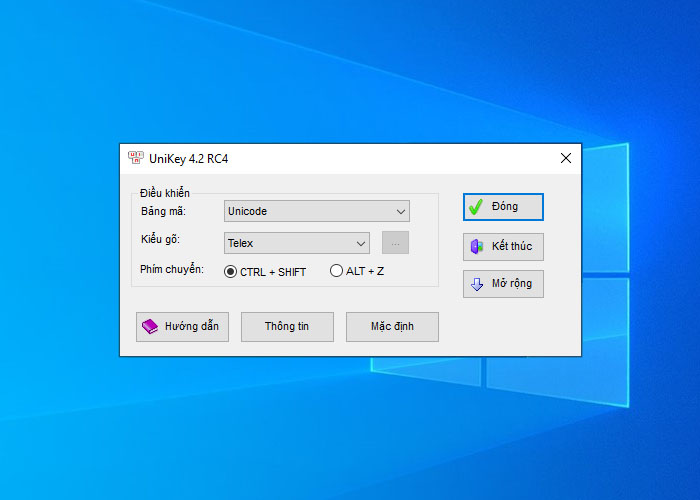Open the Bảng mã Unicode dropdown
This screenshot has height=500, width=700.
click(317, 211)
